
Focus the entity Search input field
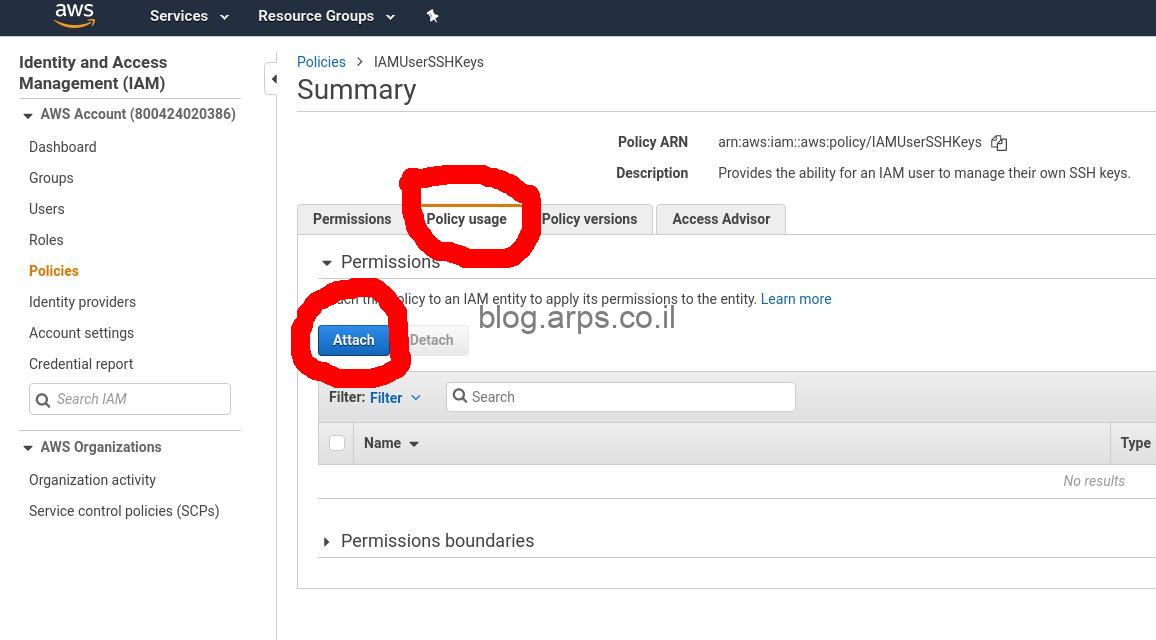[x=621, y=397]
